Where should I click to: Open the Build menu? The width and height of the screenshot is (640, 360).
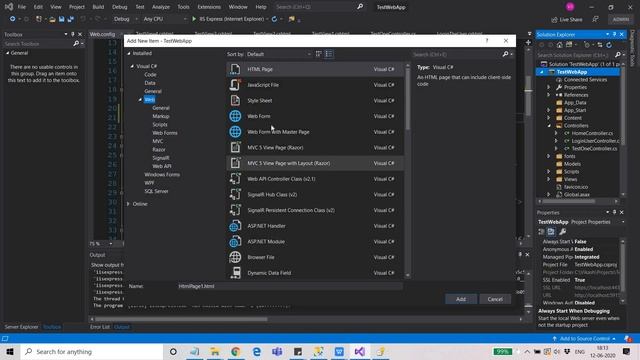pyautogui.click(x=98, y=7)
